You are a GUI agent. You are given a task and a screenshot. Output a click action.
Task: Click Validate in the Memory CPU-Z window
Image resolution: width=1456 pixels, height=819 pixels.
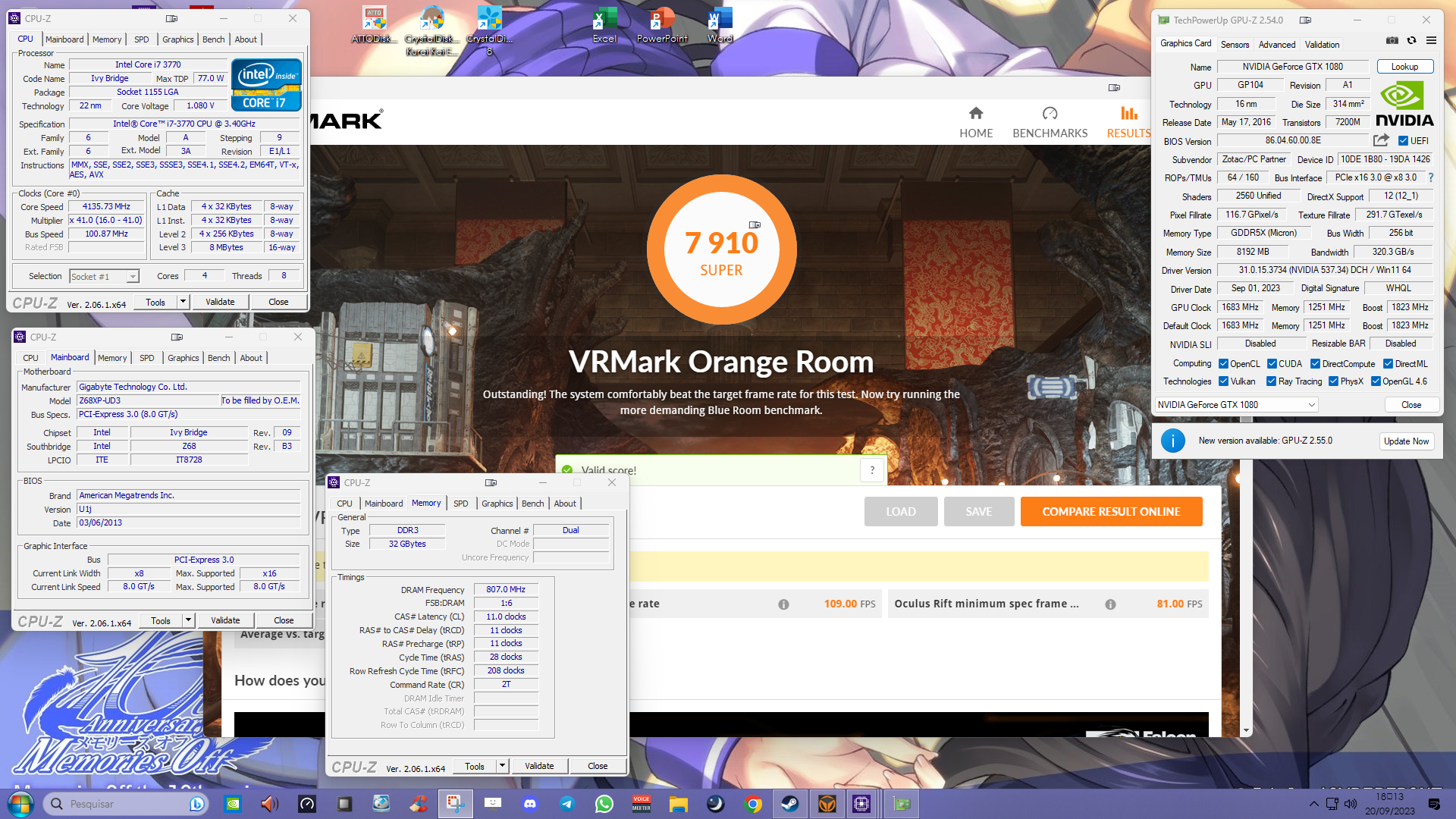[x=539, y=766]
